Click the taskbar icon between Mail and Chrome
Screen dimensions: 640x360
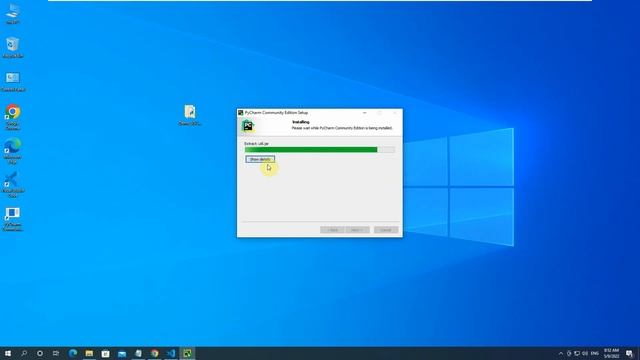point(138,353)
